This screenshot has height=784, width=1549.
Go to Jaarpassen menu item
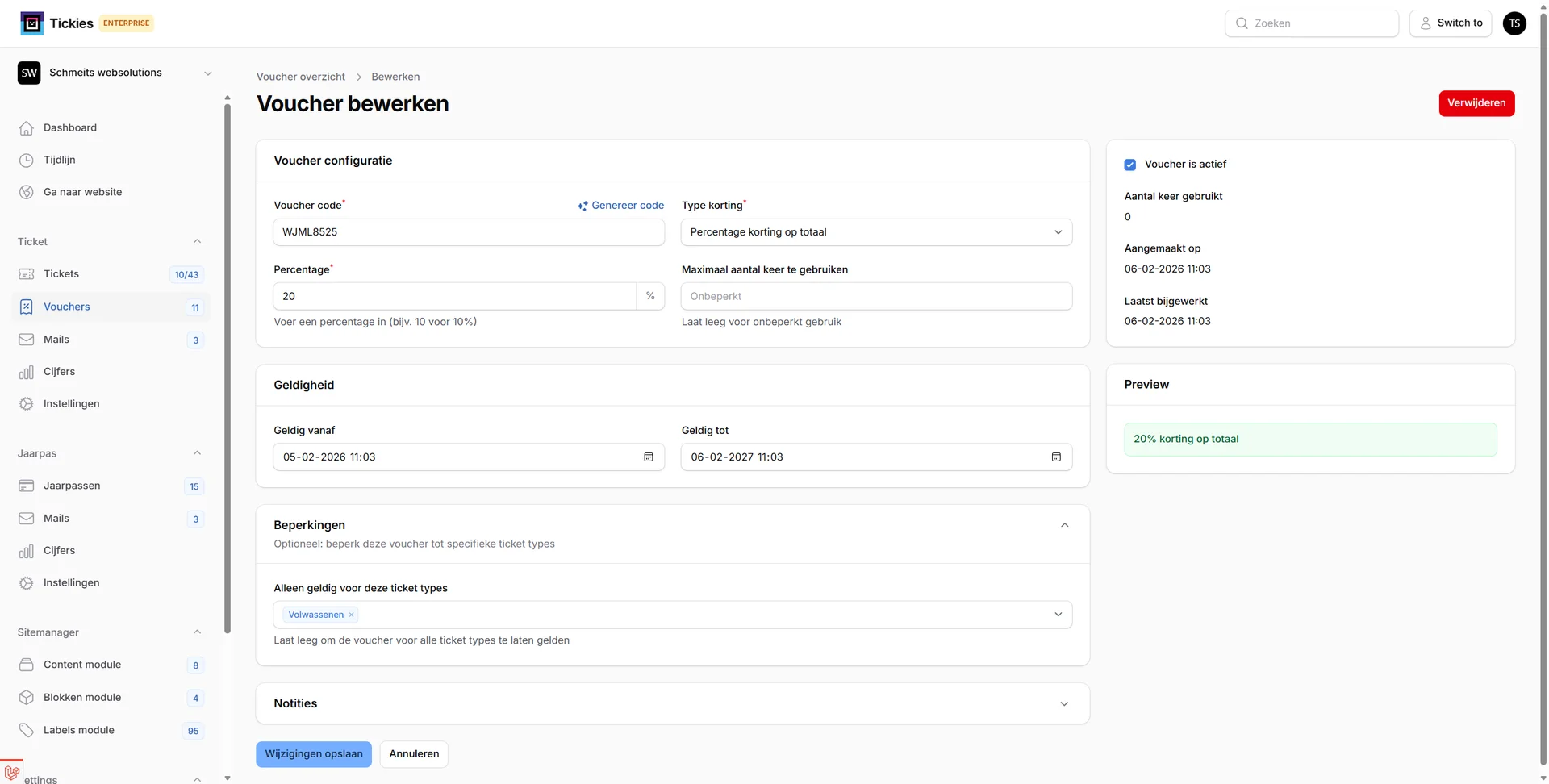tap(72, 486)
